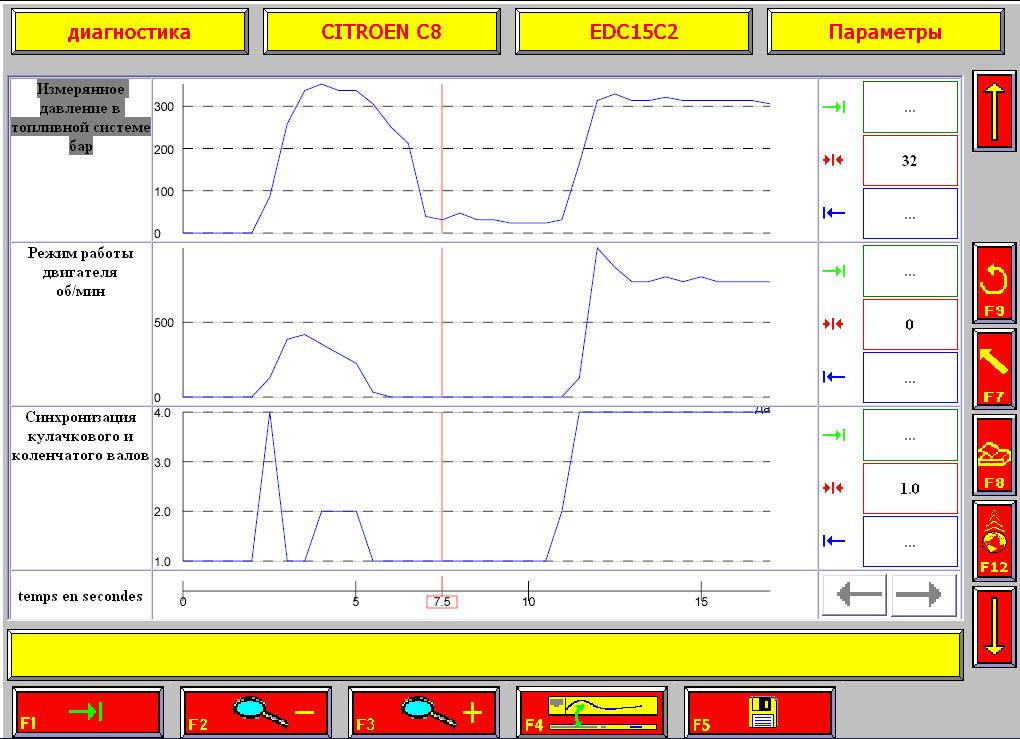Screen dimensions: 1020x739
Task: Click the F1 green arrow marker button
Action: (89, 712)
